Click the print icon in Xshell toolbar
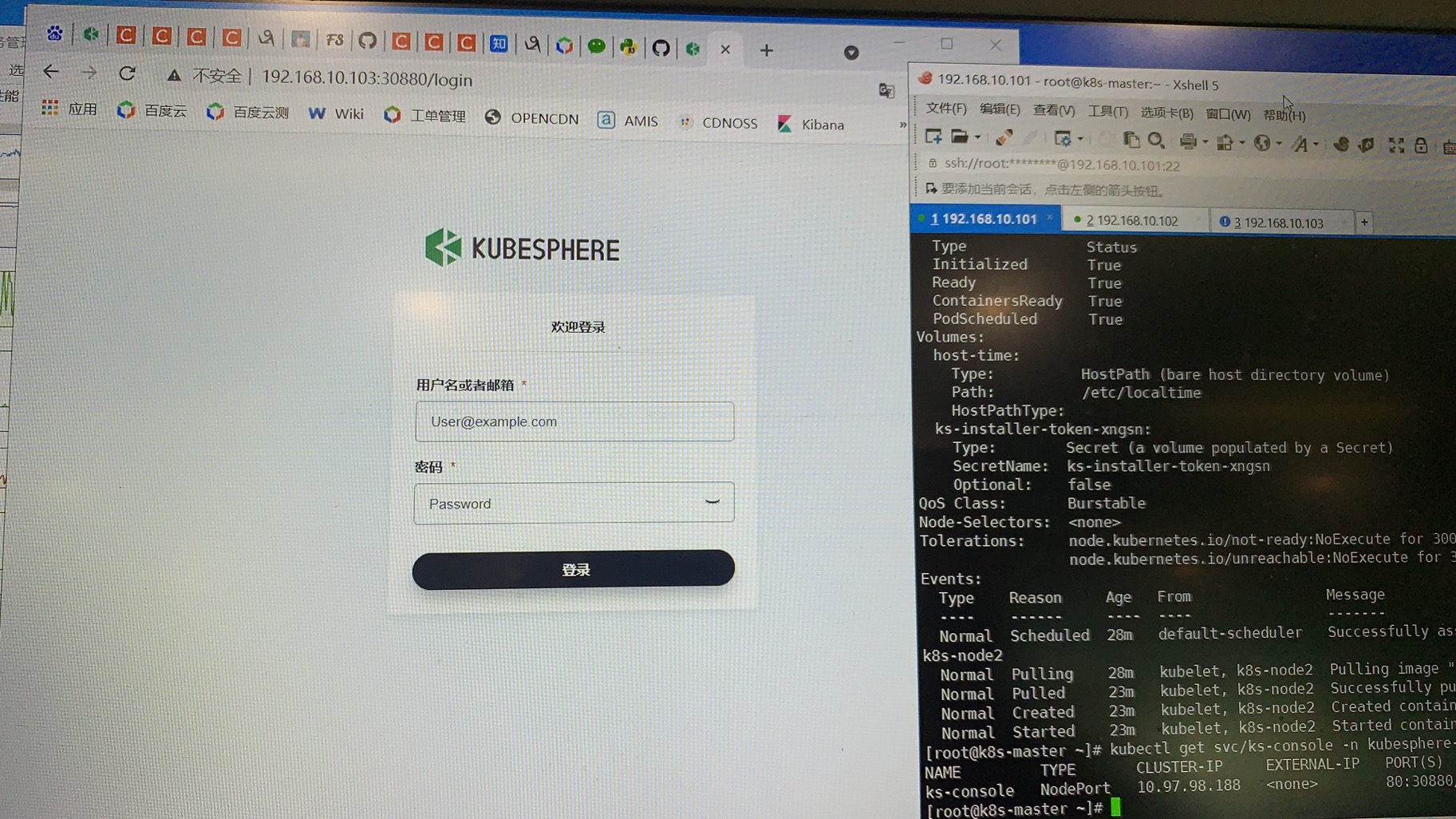 1187,141
